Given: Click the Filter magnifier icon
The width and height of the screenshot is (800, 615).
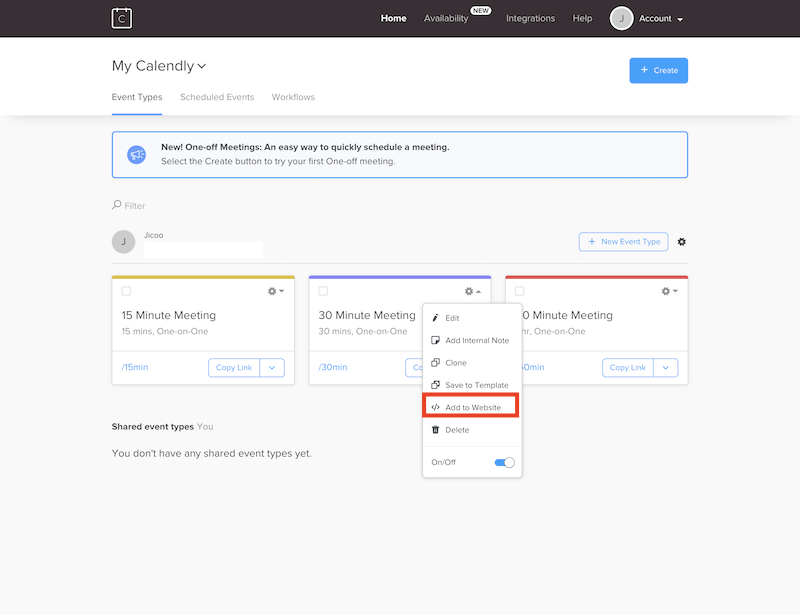Looking at the screenshot, I should click(x=117, y=205).
